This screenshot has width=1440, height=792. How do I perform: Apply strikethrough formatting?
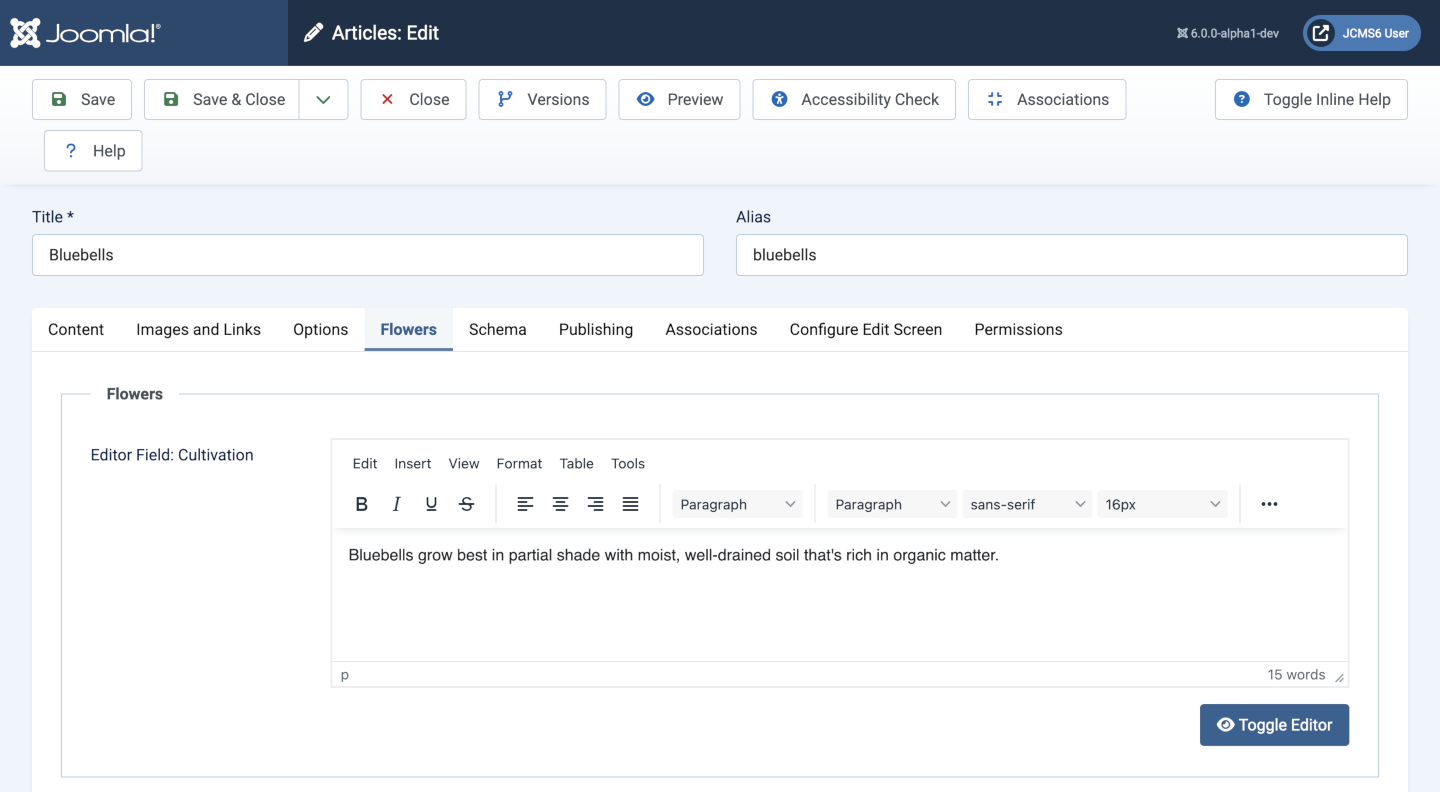tap(466, 504)
